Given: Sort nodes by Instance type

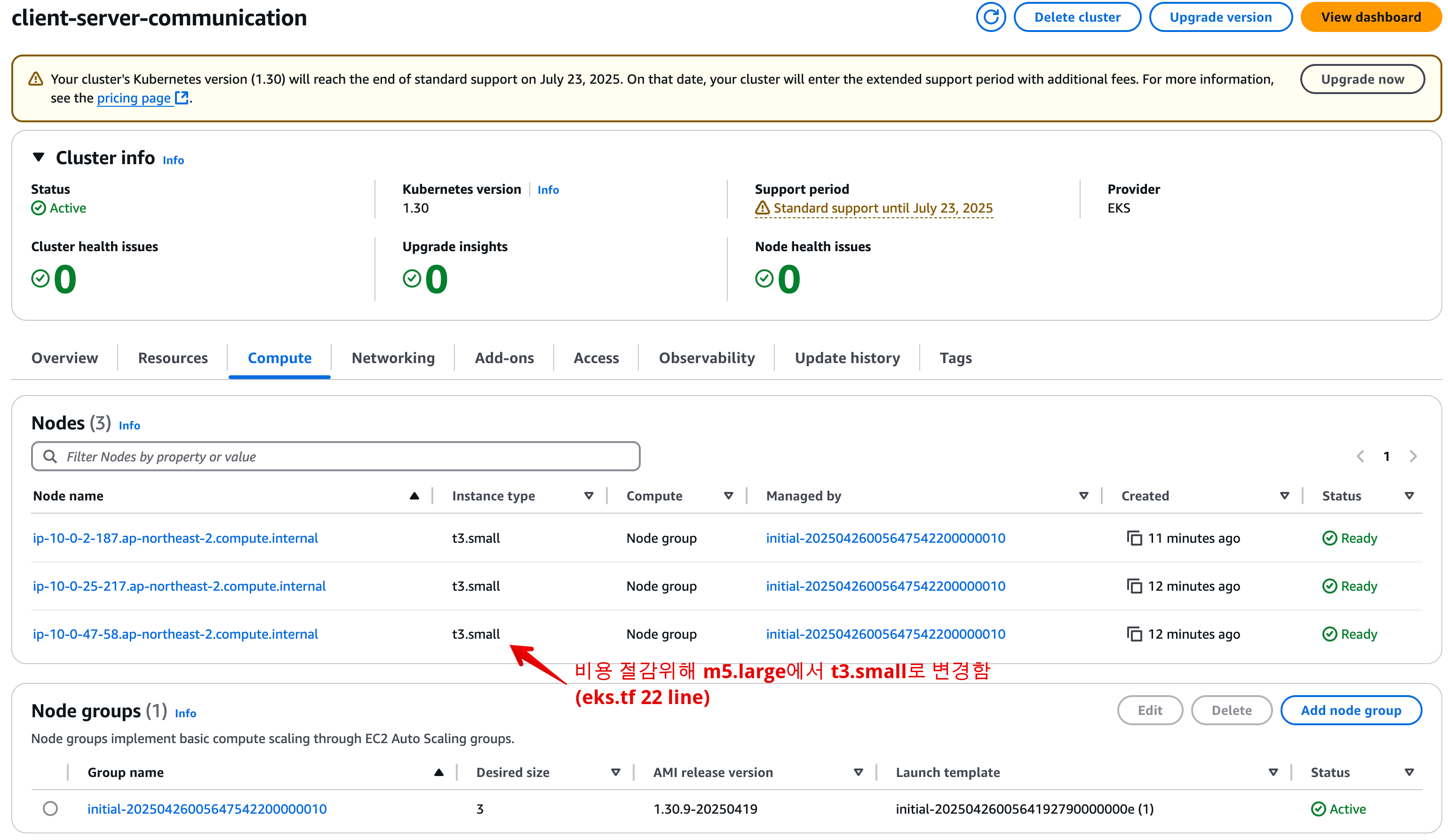Looking at the screenshot, I should (x=589, y=496).
